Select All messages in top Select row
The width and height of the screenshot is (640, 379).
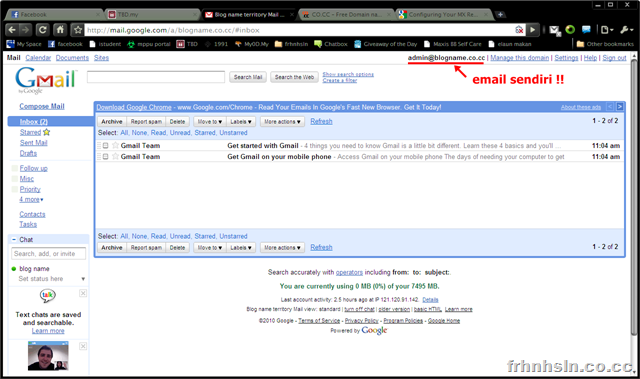tap(124, 133)
